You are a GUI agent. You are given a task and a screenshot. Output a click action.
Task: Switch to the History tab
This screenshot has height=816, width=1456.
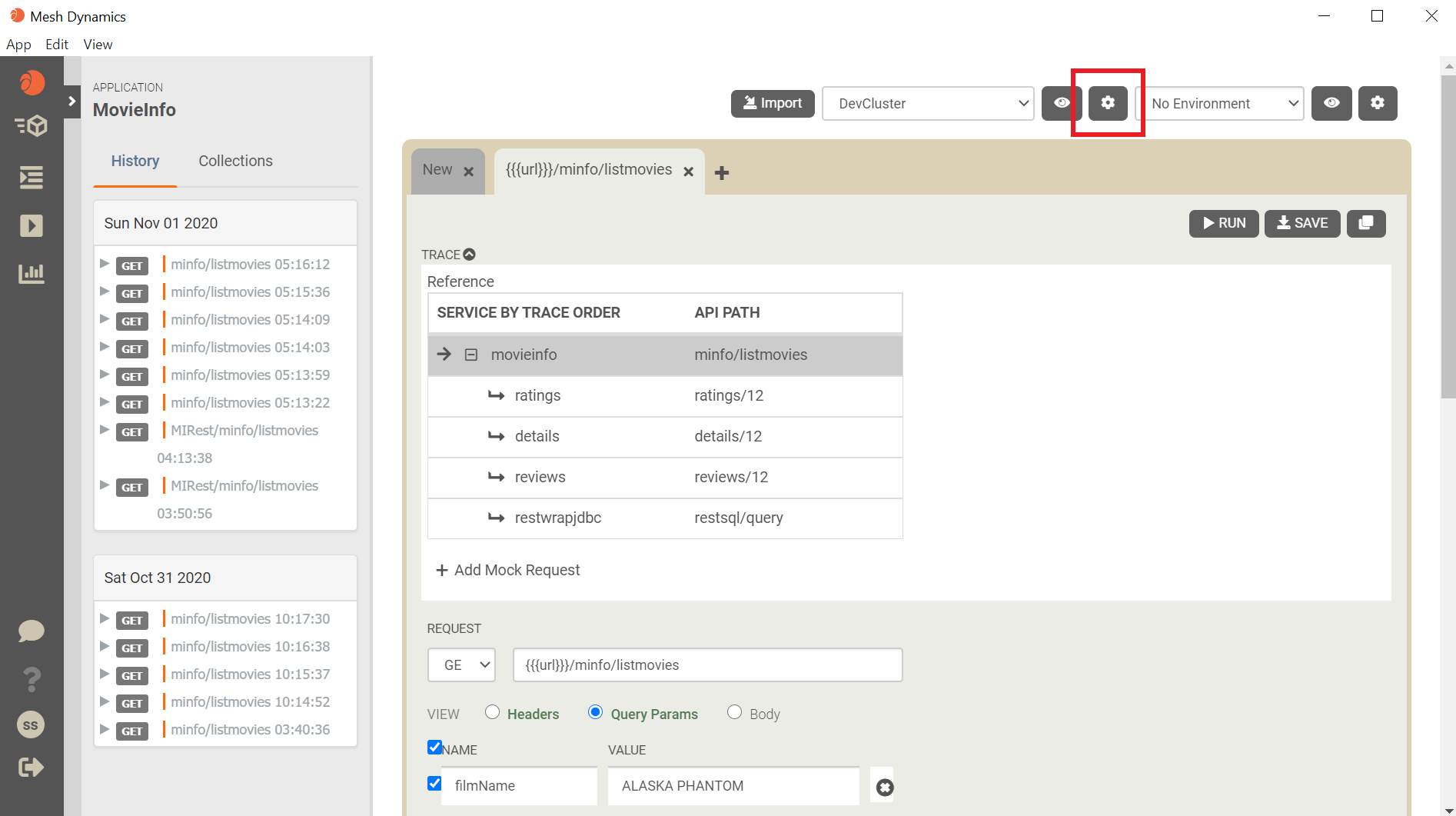tap(135, 161)
